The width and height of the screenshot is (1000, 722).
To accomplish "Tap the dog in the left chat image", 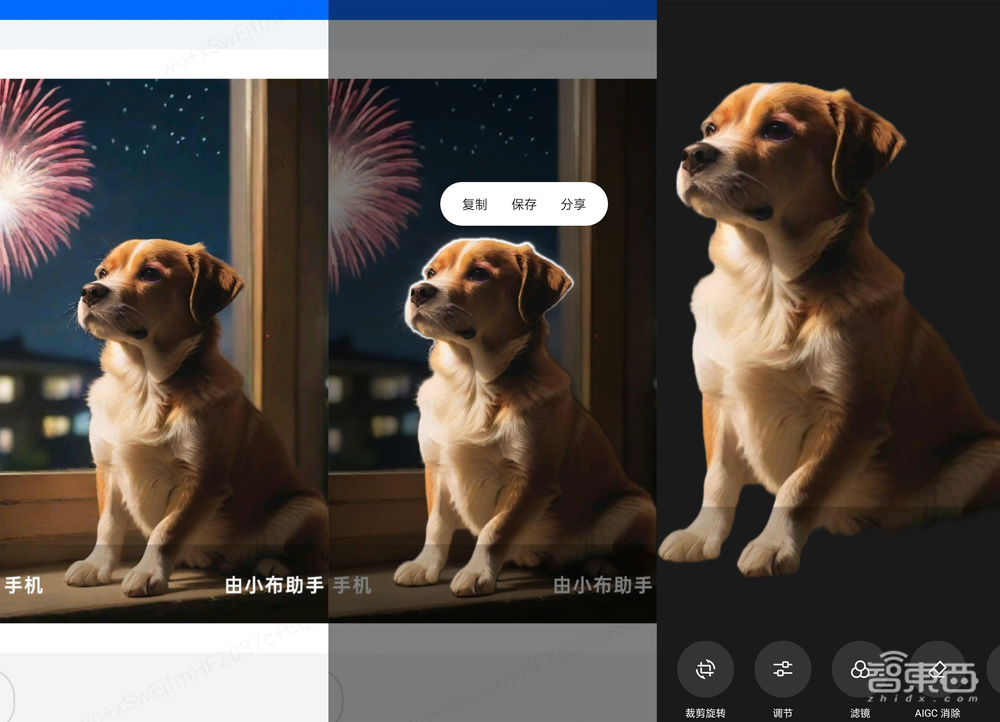I will [x=170, y=400].
